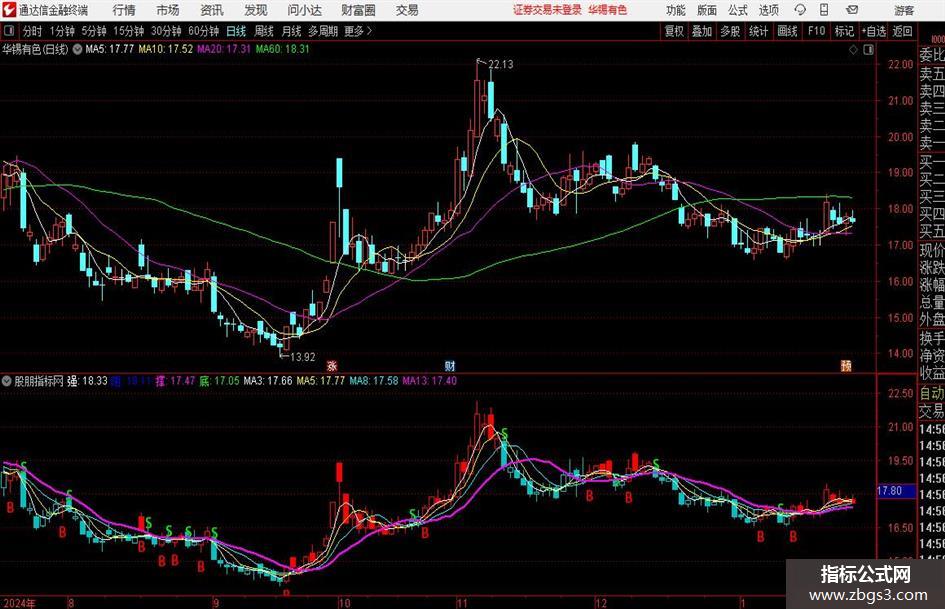Click the MA13: 17.40 indicator value
The width and height of the screenshot is (945, 609).
click(430, 381)
